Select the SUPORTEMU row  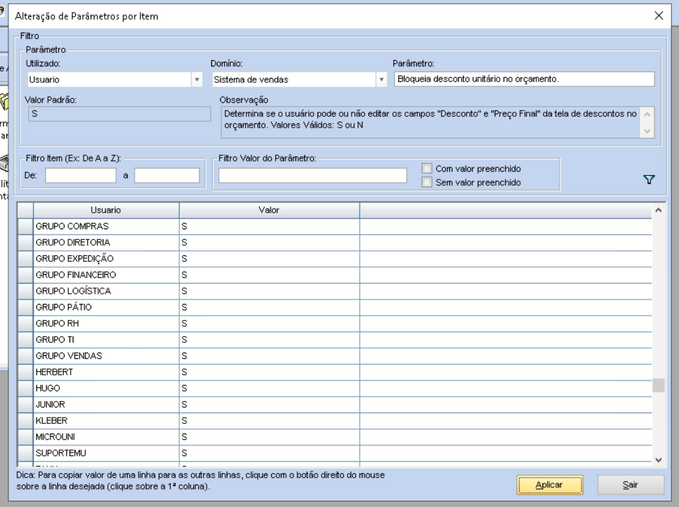click(335, 453)
